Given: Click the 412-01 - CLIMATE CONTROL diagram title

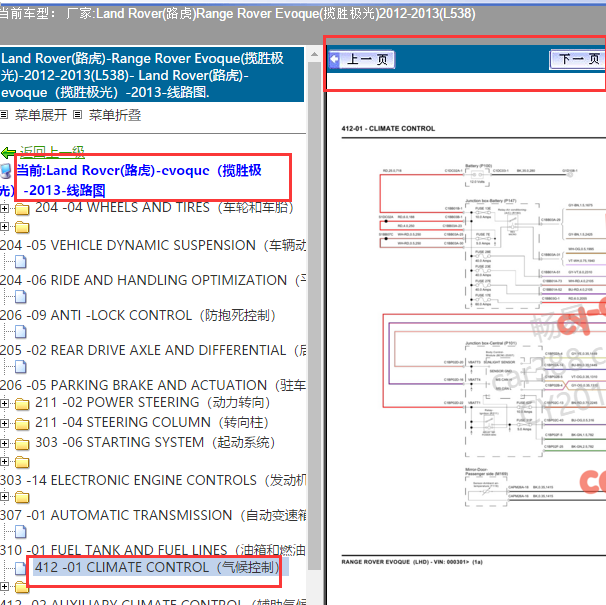Looking at the screenshot, I should [x=388, y=129].
